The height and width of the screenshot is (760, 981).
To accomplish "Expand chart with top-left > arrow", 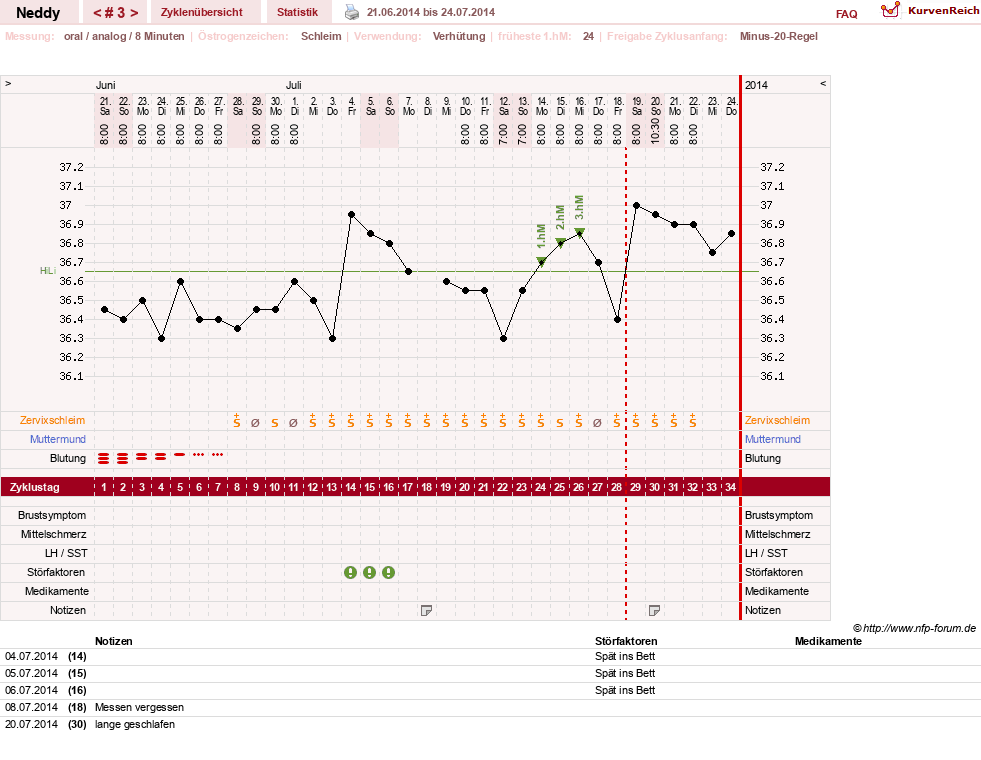I will pos(8,83).
